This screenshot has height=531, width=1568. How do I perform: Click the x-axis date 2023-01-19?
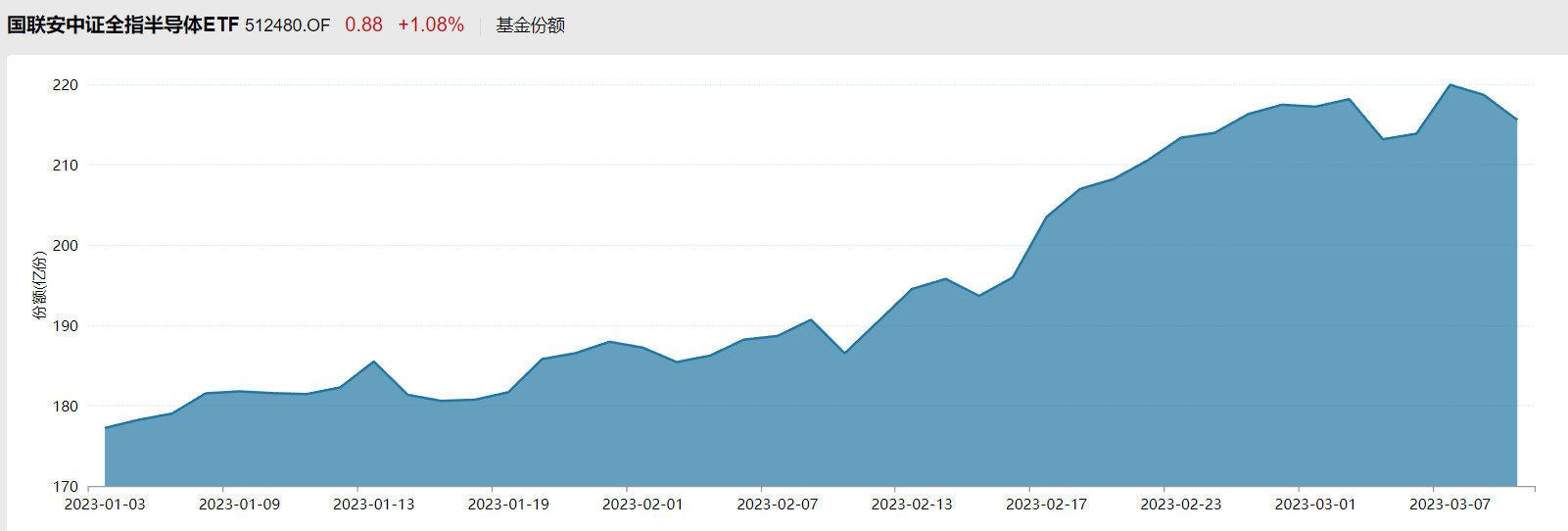pyautogui.click(x=508, y=505)
